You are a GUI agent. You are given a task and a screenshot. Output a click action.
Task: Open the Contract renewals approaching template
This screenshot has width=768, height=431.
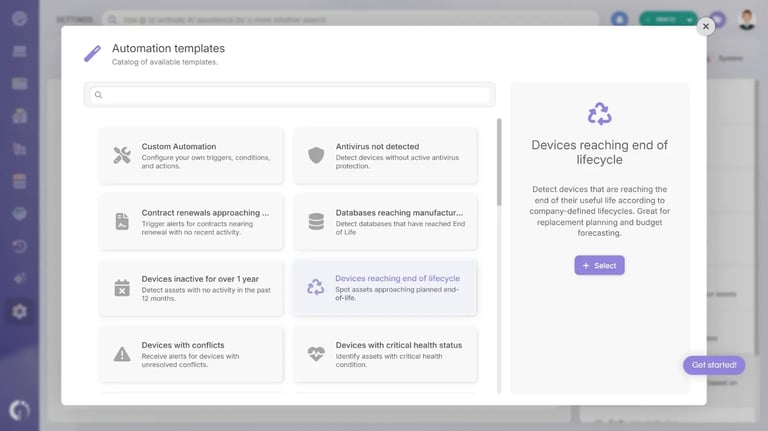[x=191, y=222]
